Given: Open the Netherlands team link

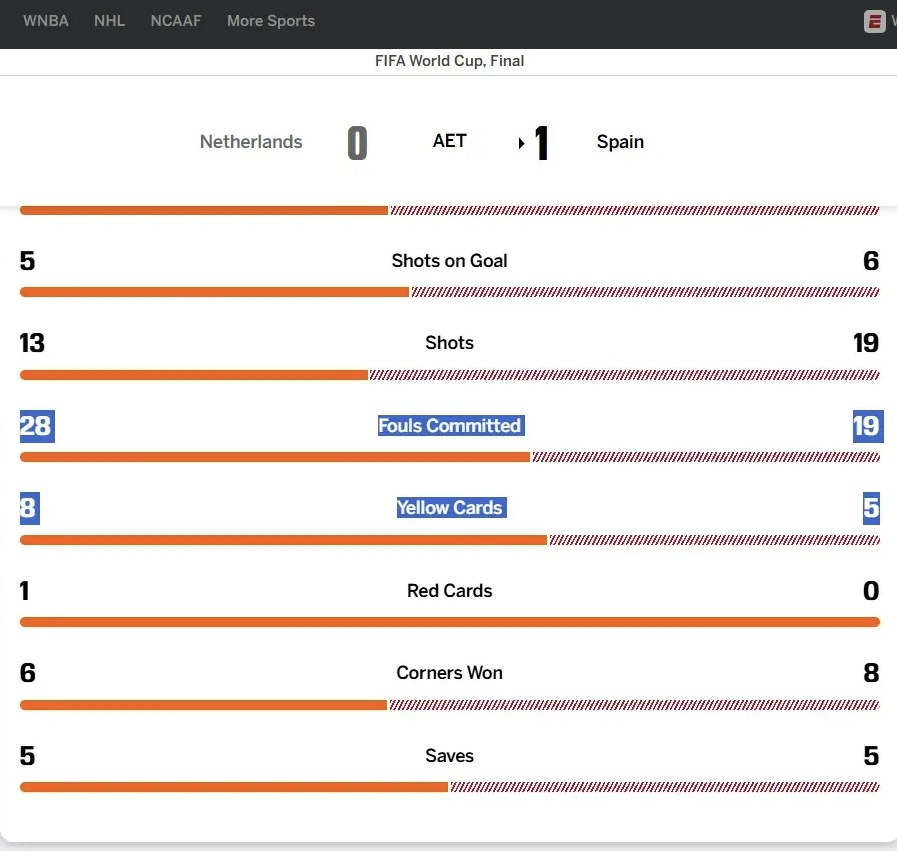Looking at the screenshot, I should (x=251, y=141).
